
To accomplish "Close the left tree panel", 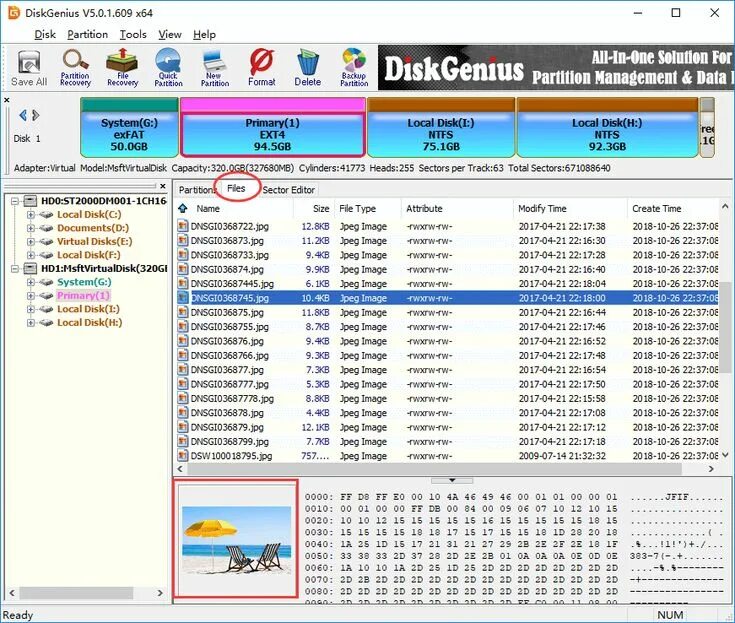I will pyautogui.click(x=163, y=186).
